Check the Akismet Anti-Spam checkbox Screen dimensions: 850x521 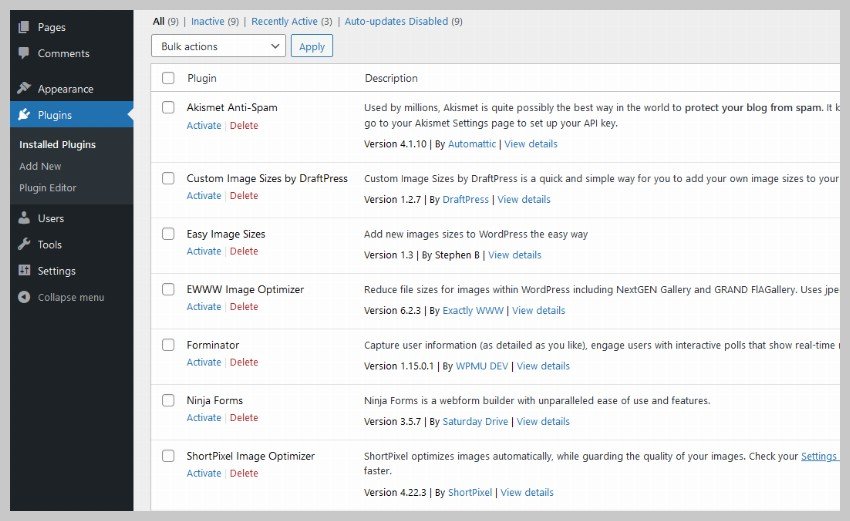168,107
